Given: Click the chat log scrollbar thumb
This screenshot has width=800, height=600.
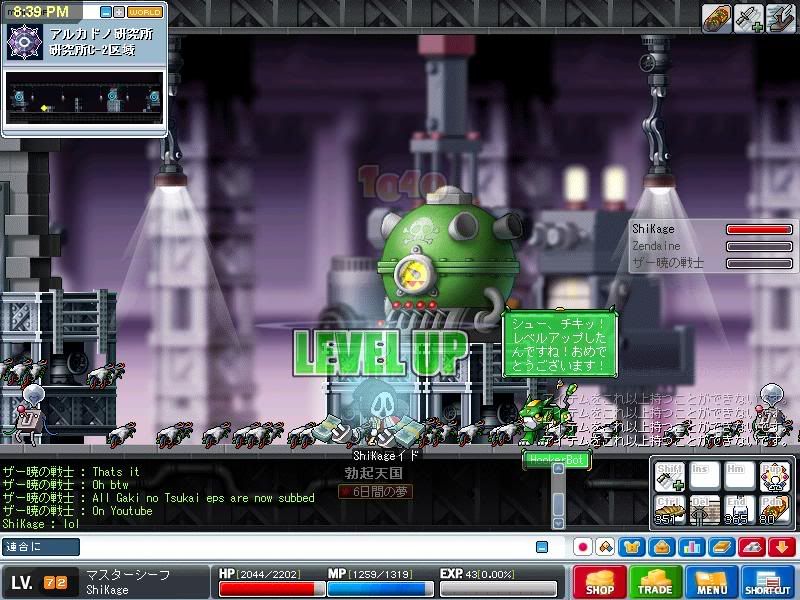Looking at the screenshot, I should tap(558, 503).
